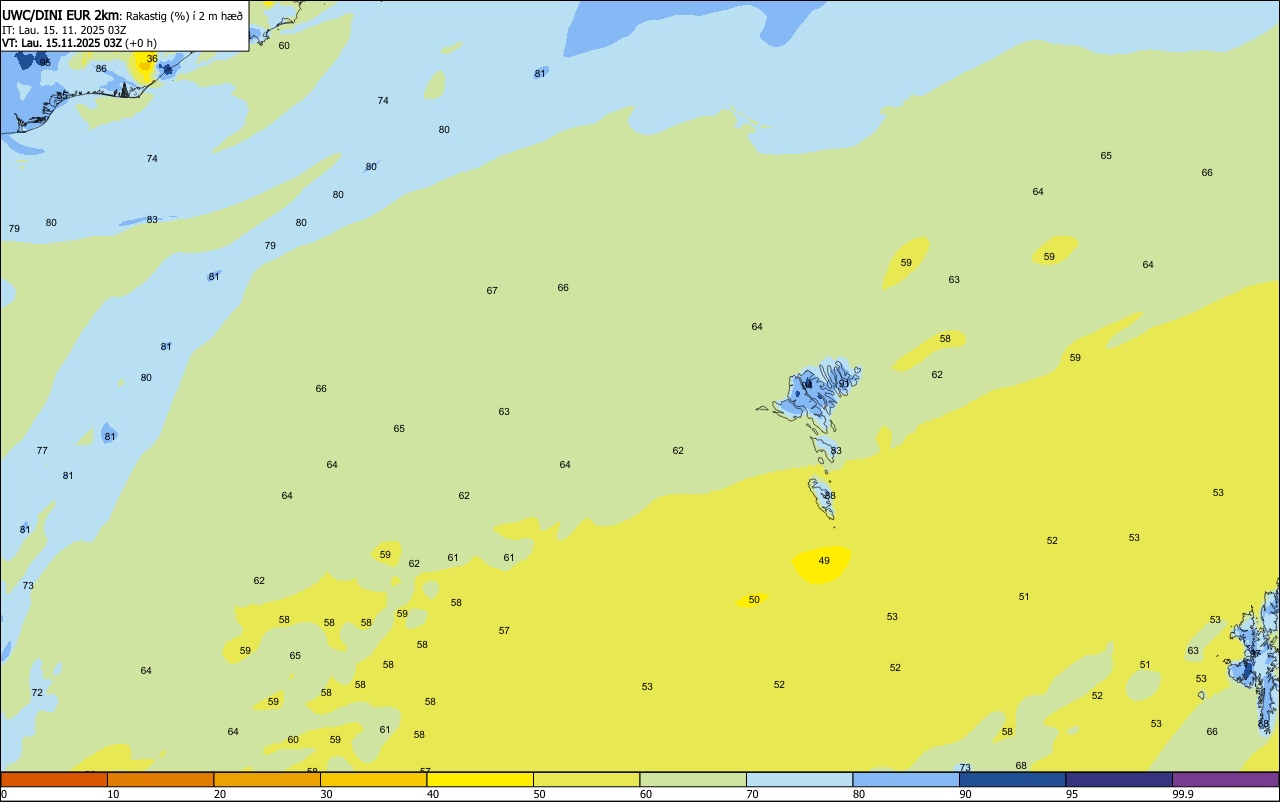
Task: Click the pale yellow 50–60 legend band
Action: coord(586,779)
